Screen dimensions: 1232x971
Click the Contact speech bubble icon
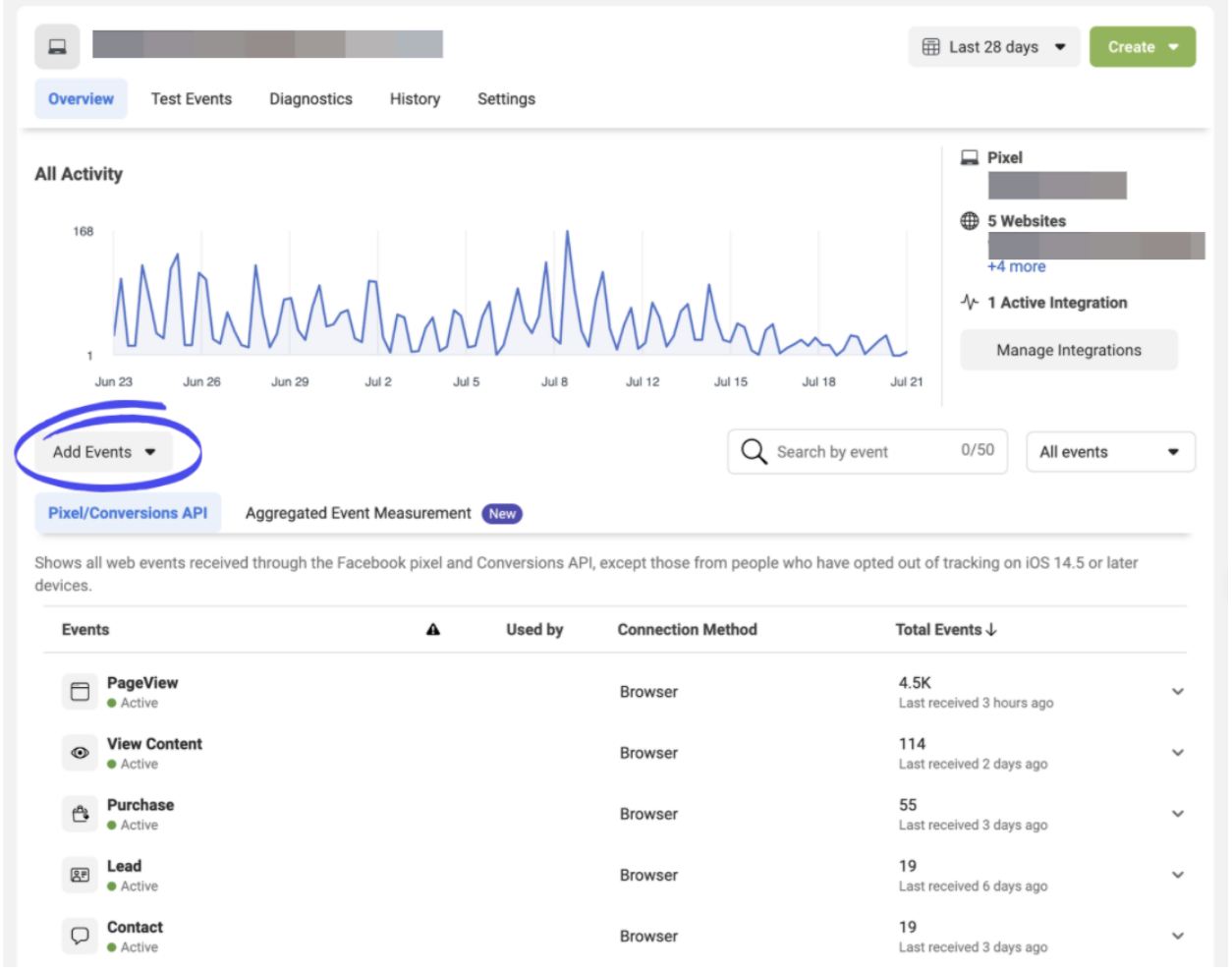[81, 936]
